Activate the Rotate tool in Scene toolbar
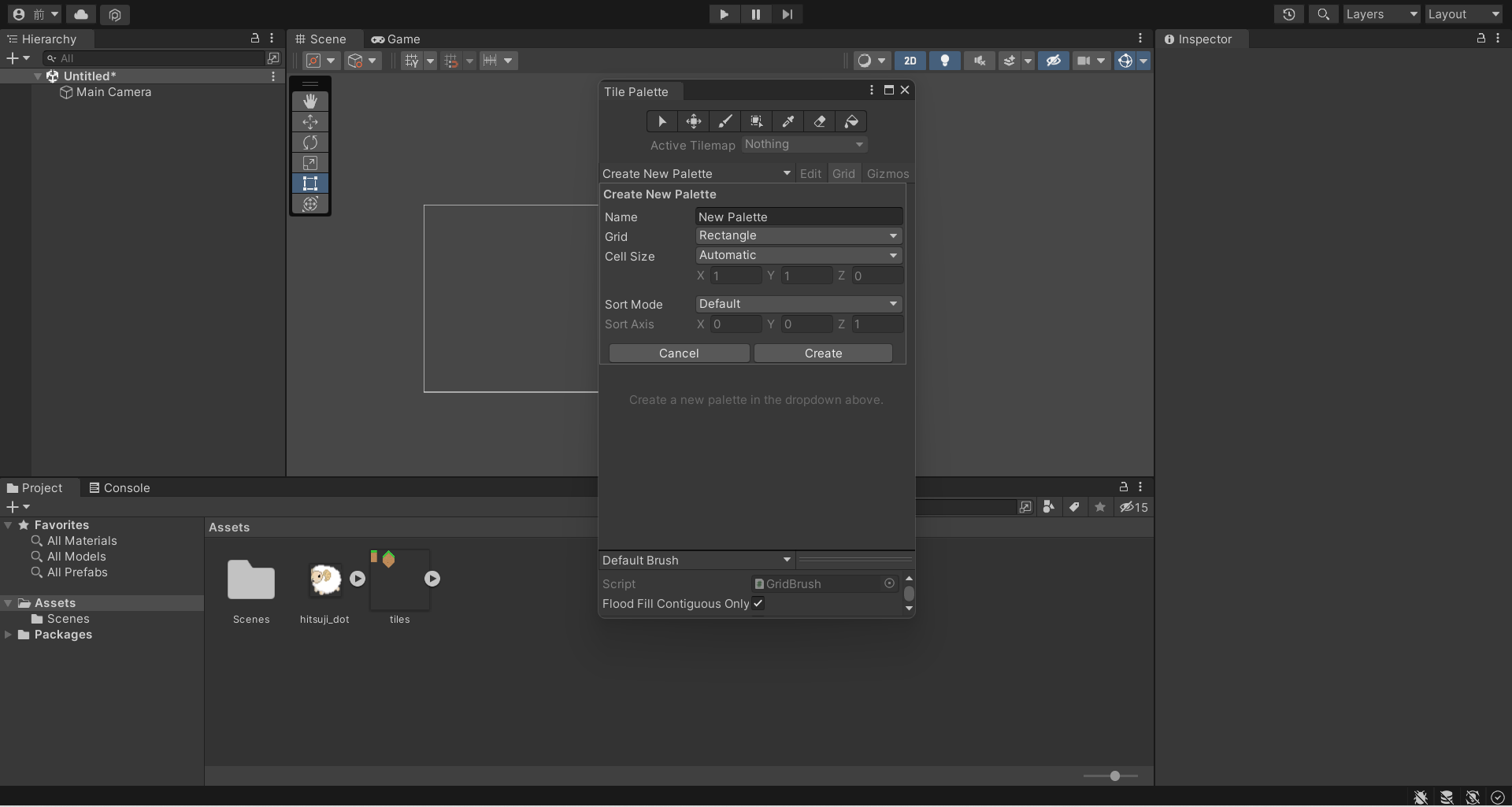 [x=310, y=143]
